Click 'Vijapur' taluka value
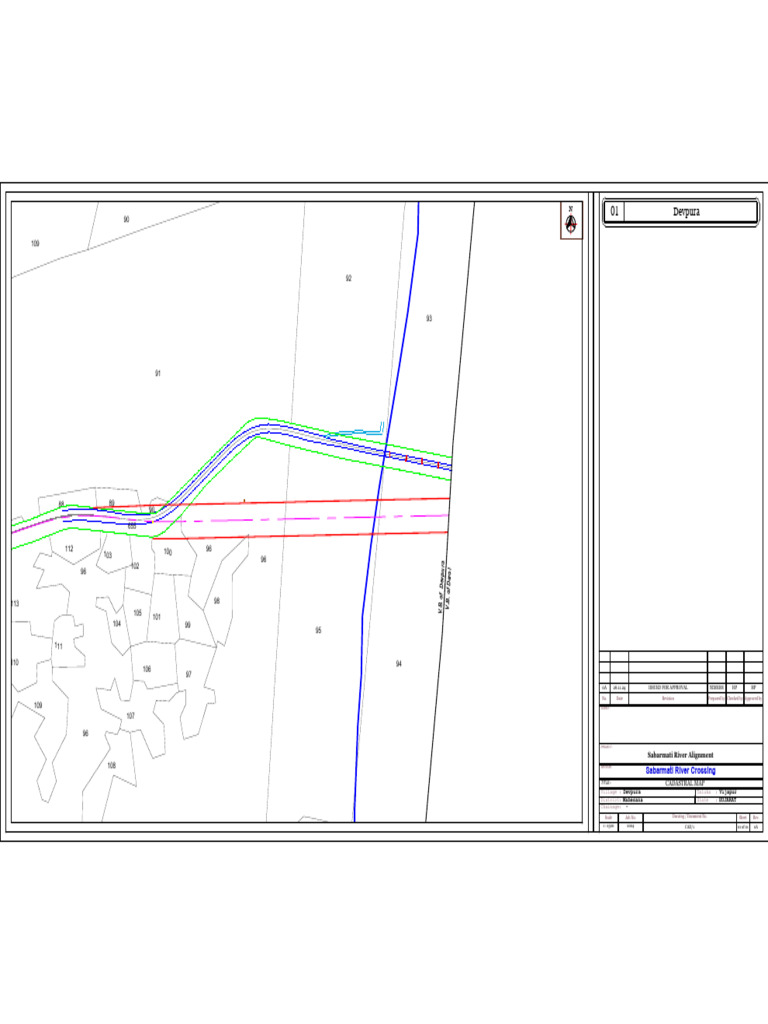 pos(728,792)
